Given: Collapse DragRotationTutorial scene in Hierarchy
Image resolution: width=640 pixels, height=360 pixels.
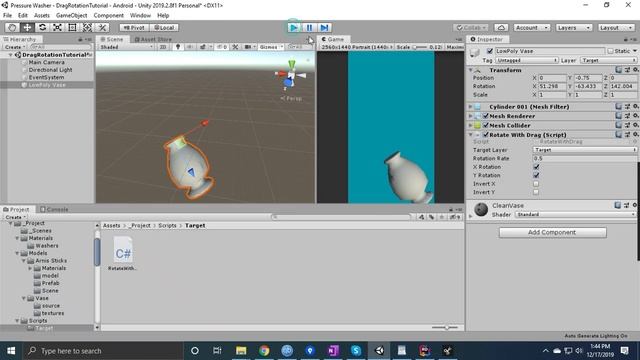Looking at the screenshot, I should pos(10,55).
